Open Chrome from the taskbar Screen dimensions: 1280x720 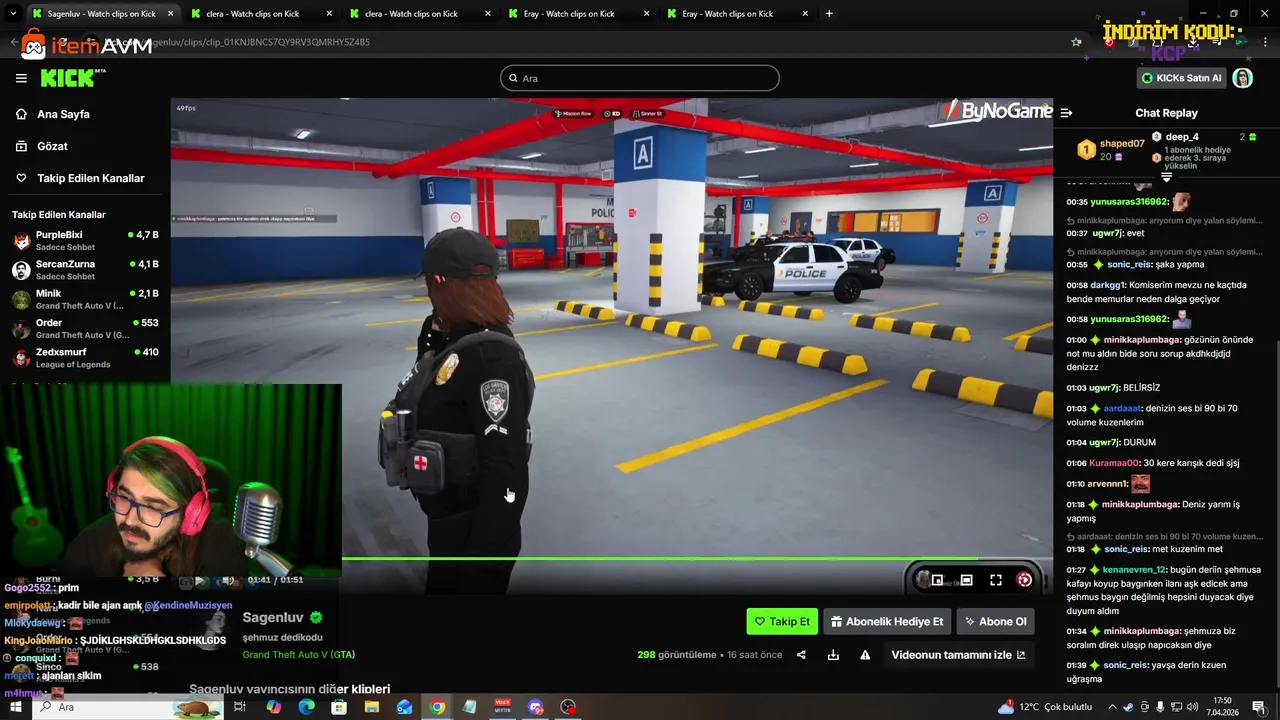click(437, 707)
